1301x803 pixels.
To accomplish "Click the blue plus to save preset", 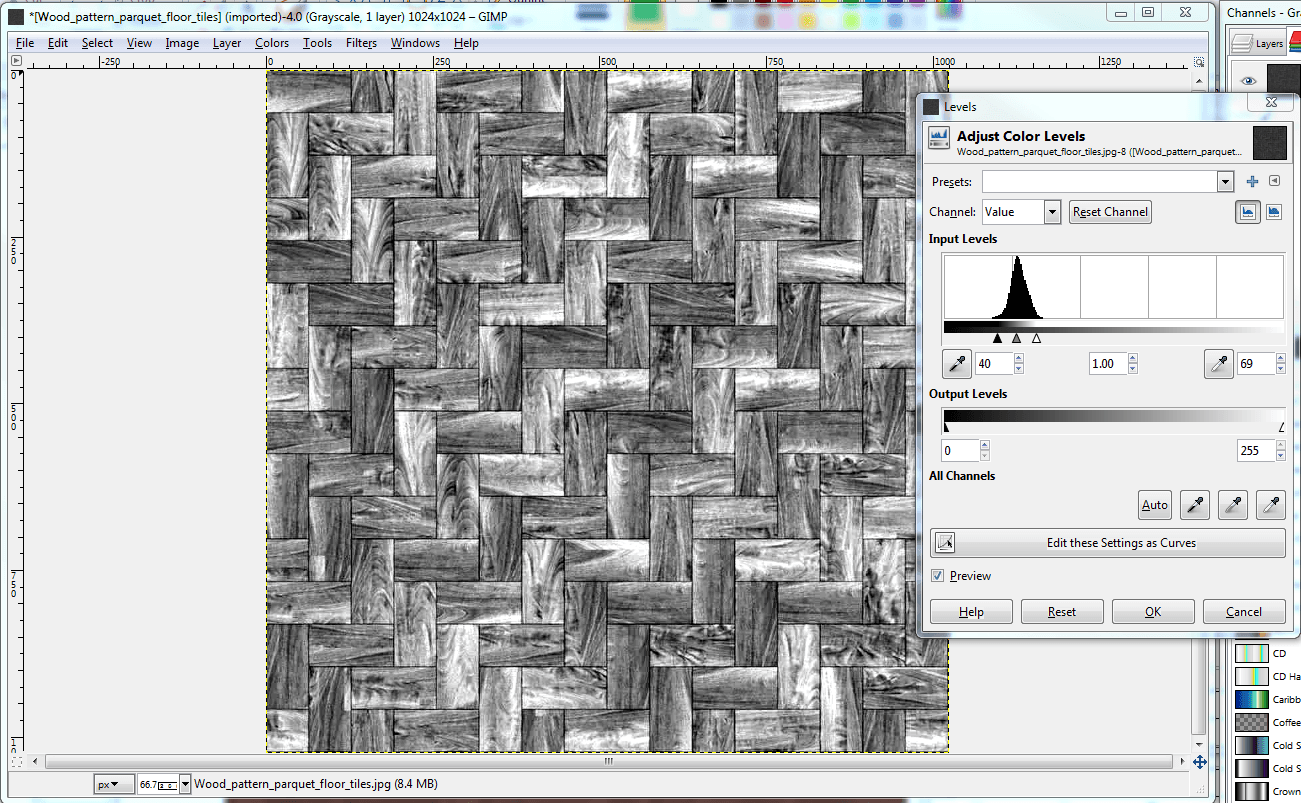I will [x=1252, y=181].
